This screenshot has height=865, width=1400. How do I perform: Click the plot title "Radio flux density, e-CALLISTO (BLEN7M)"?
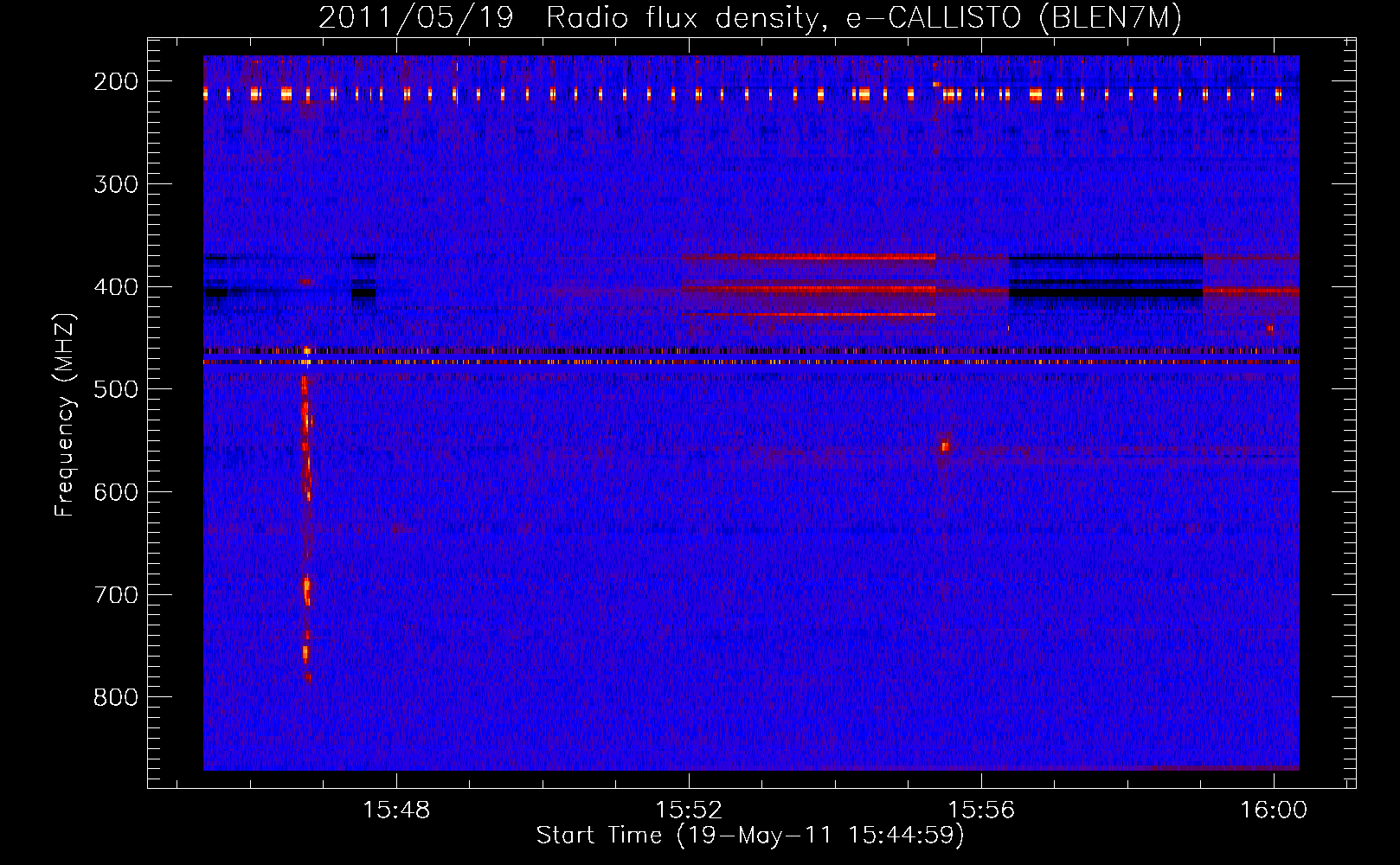click(864, 17)
